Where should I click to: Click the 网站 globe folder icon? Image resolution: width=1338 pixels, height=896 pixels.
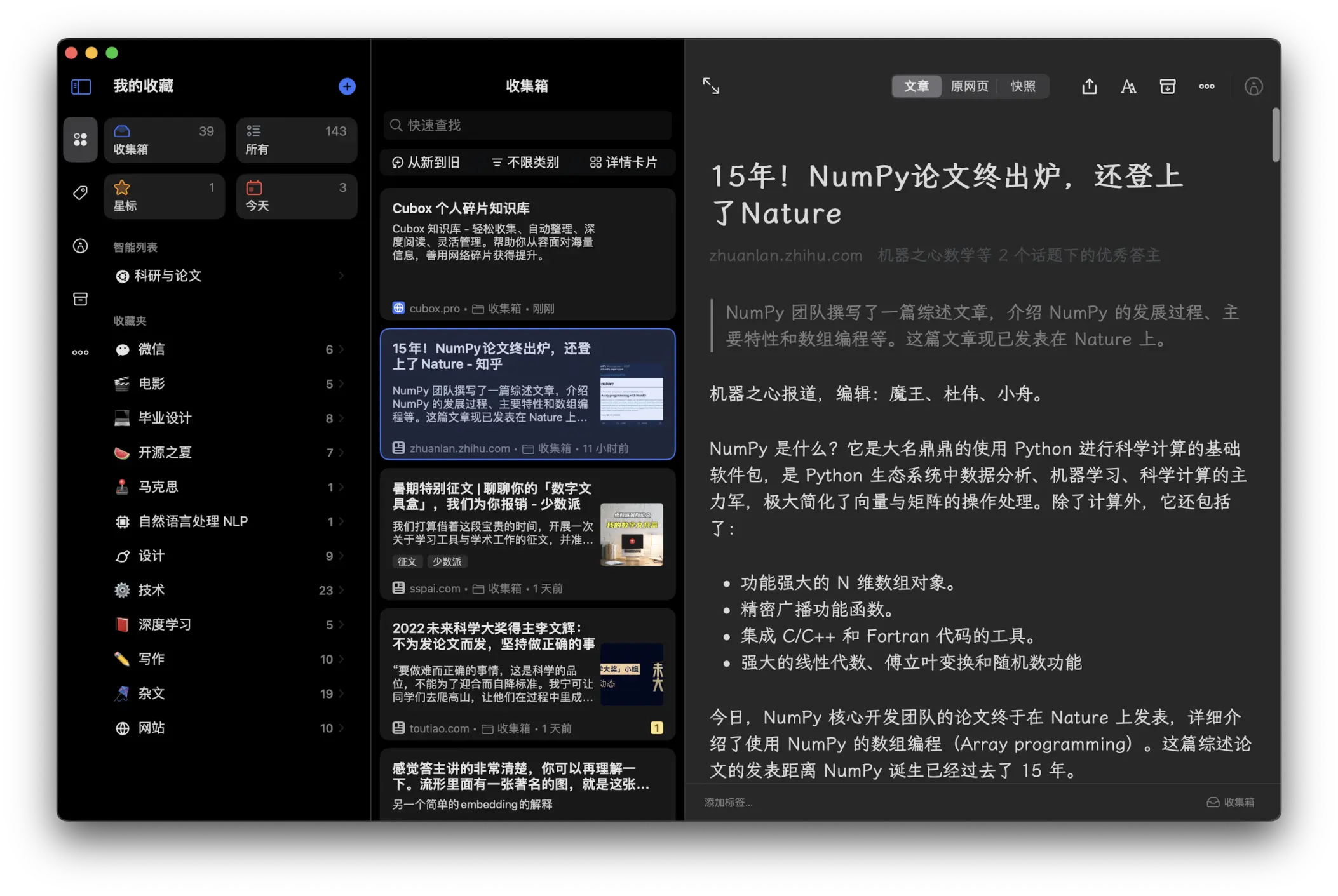(122, 728)
